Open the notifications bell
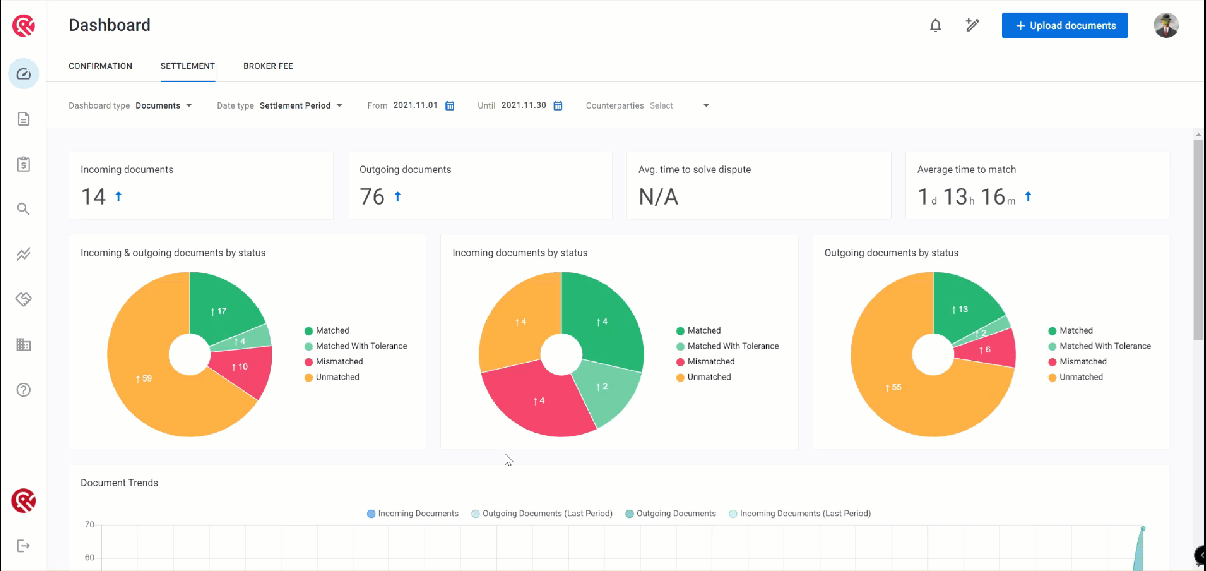The height and width of the screenshot is (571, 1206). click(x=935, y=26)
